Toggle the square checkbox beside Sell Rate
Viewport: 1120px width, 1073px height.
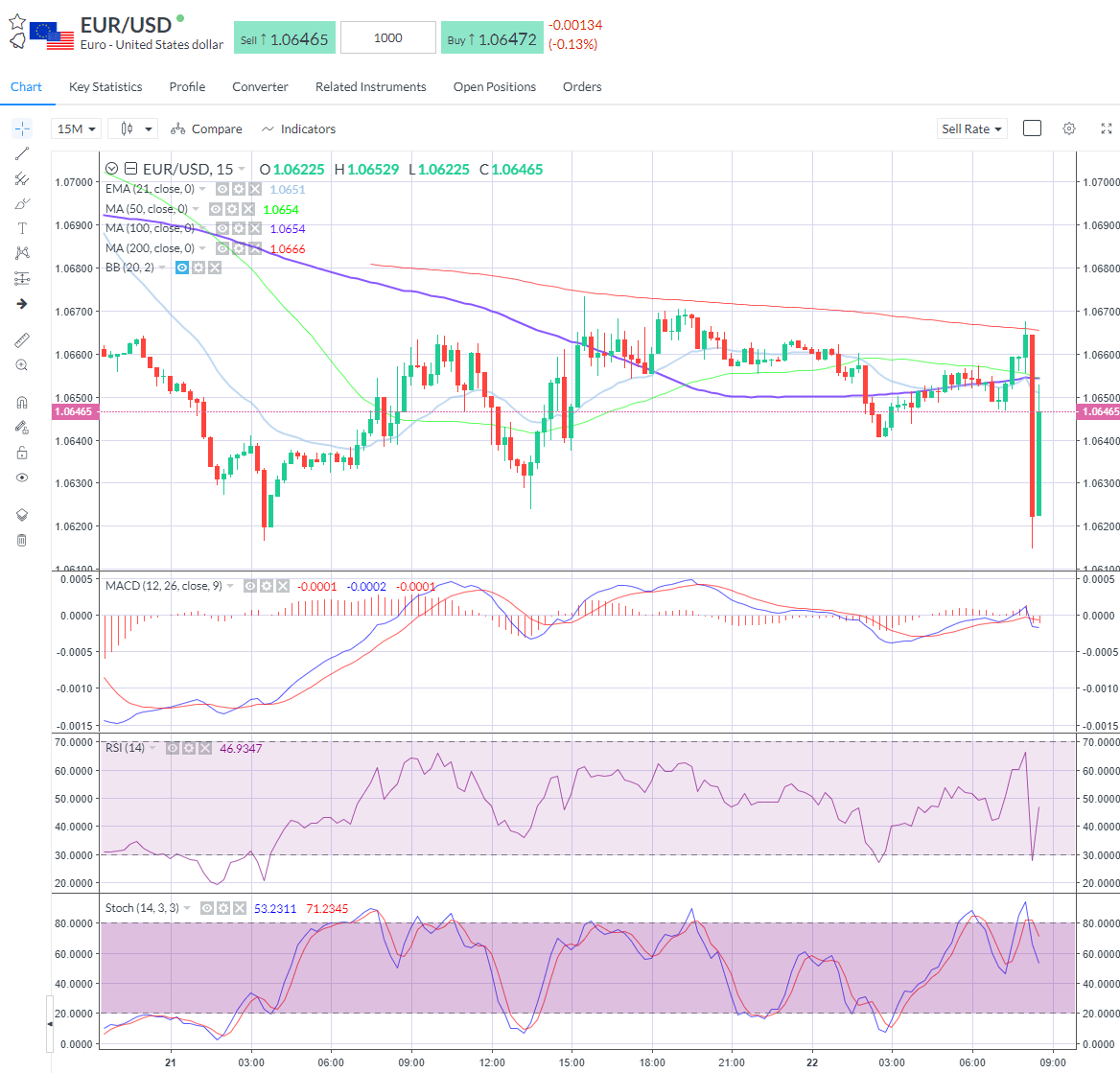point(1032,128)
